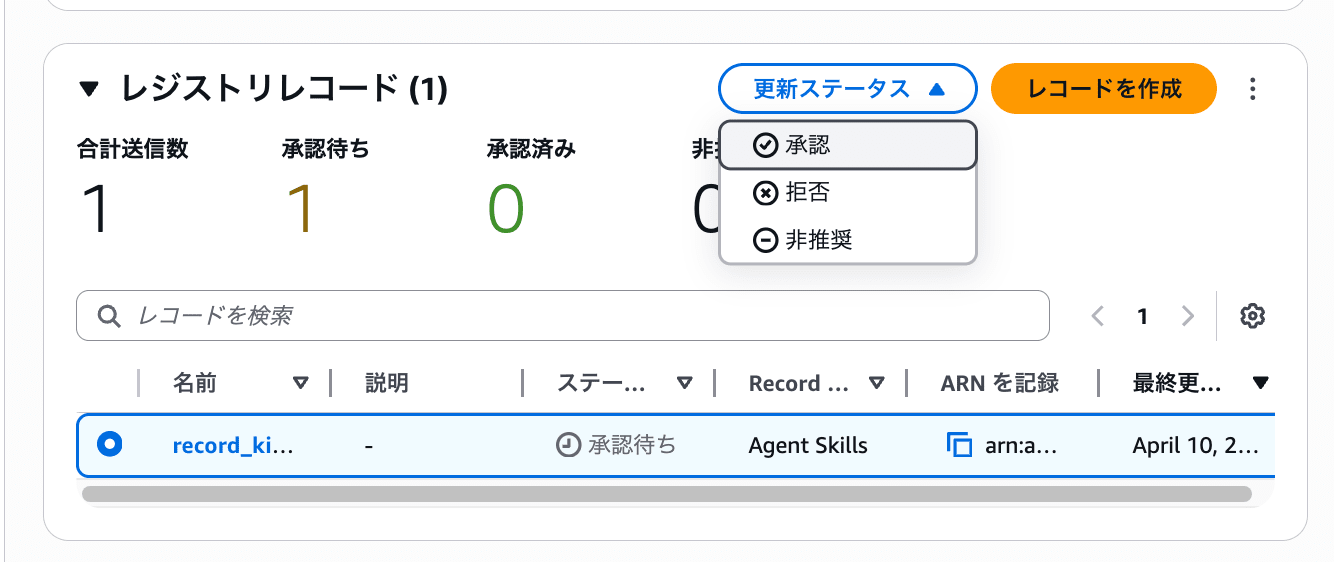Image resolution: width=1334 pixels, height=562 pixels.
Task: Collapse the レジストリレコード section
Action: (x=90, y=90)
